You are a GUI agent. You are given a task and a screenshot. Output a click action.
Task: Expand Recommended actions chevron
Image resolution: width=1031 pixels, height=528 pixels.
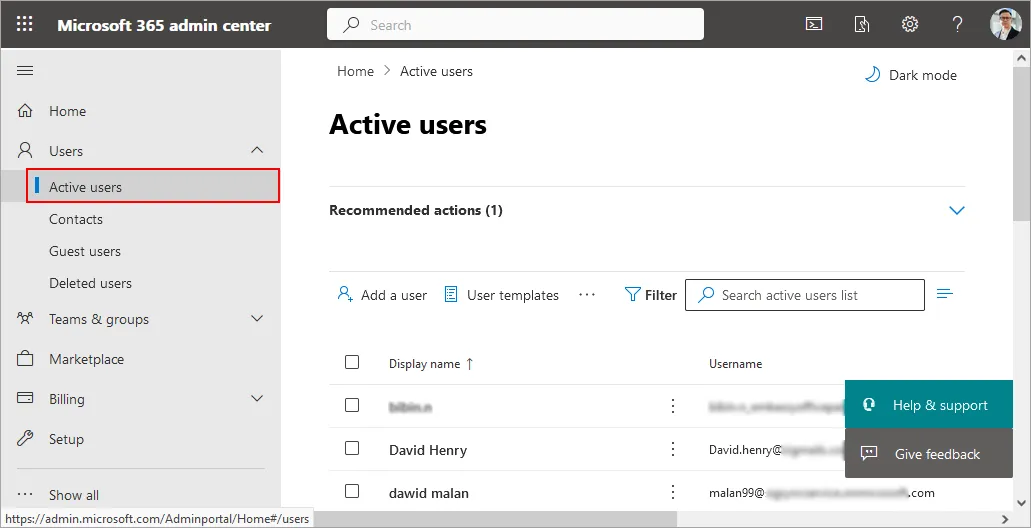[x=957, y=210]
